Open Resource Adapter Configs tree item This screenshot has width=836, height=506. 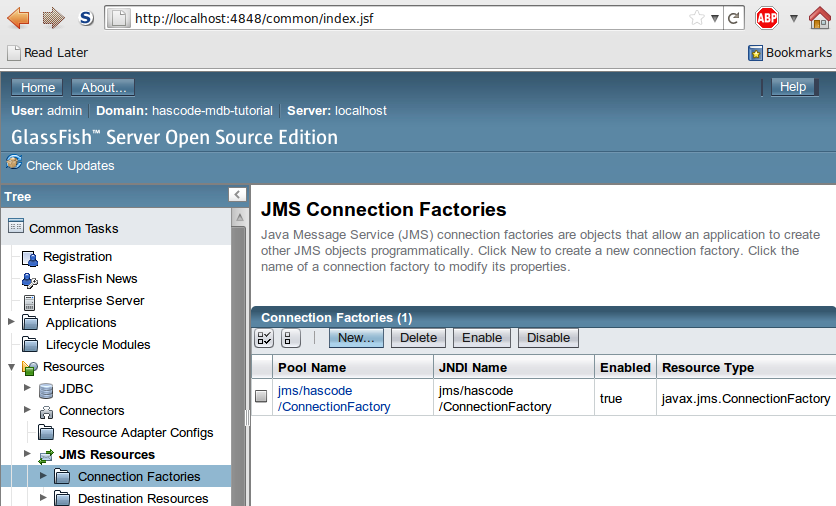[x=138, y=433]
